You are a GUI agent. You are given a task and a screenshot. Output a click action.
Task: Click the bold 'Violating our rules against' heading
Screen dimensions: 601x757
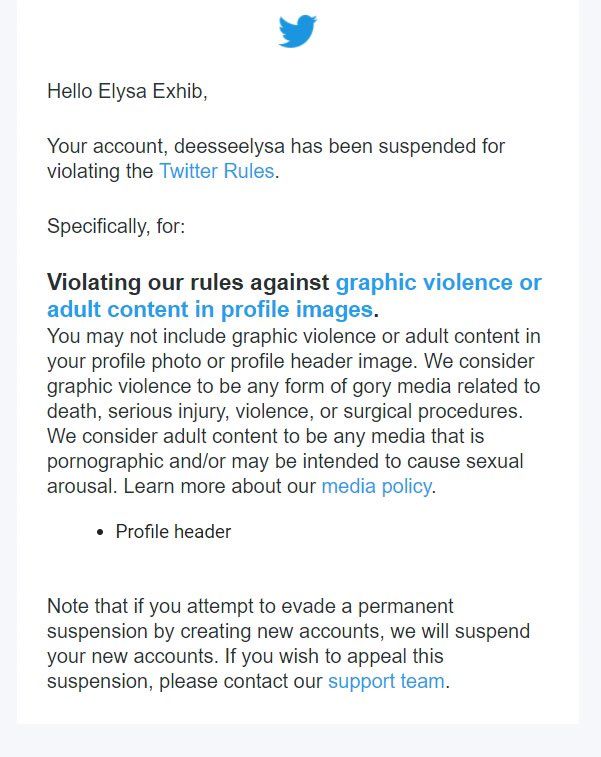coord(188,282)
